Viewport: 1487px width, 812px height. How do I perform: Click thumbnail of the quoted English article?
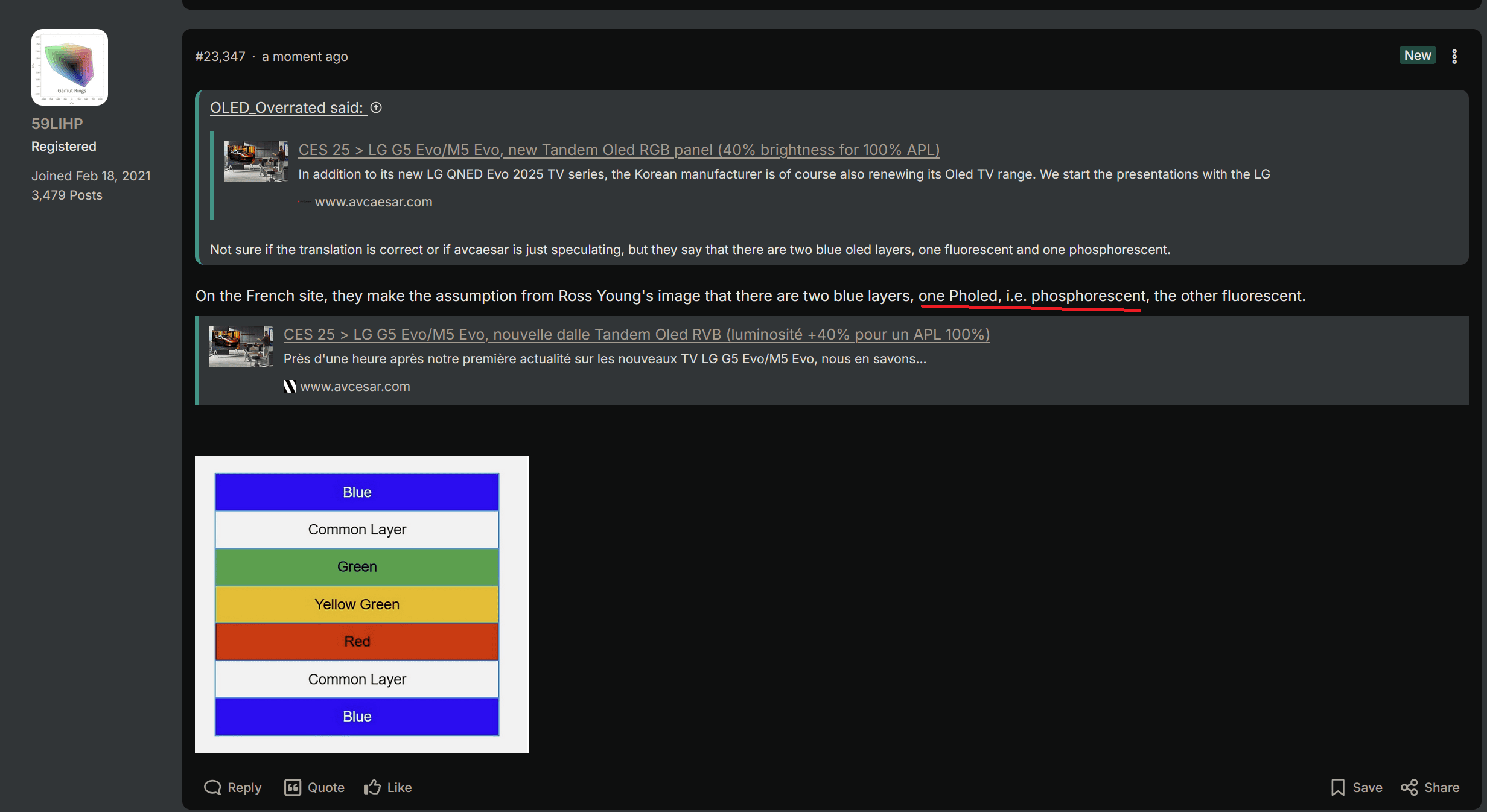pyautogui.click(x=256, y=161)
